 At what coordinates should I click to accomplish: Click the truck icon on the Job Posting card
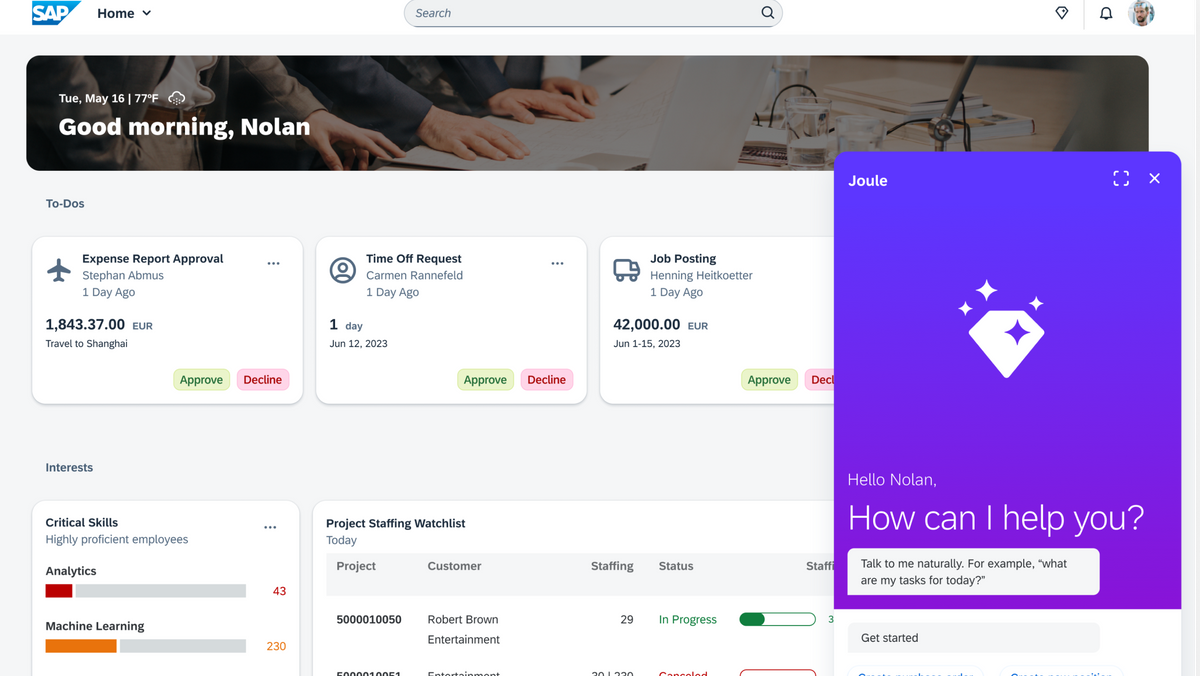[x=627, y=270]
